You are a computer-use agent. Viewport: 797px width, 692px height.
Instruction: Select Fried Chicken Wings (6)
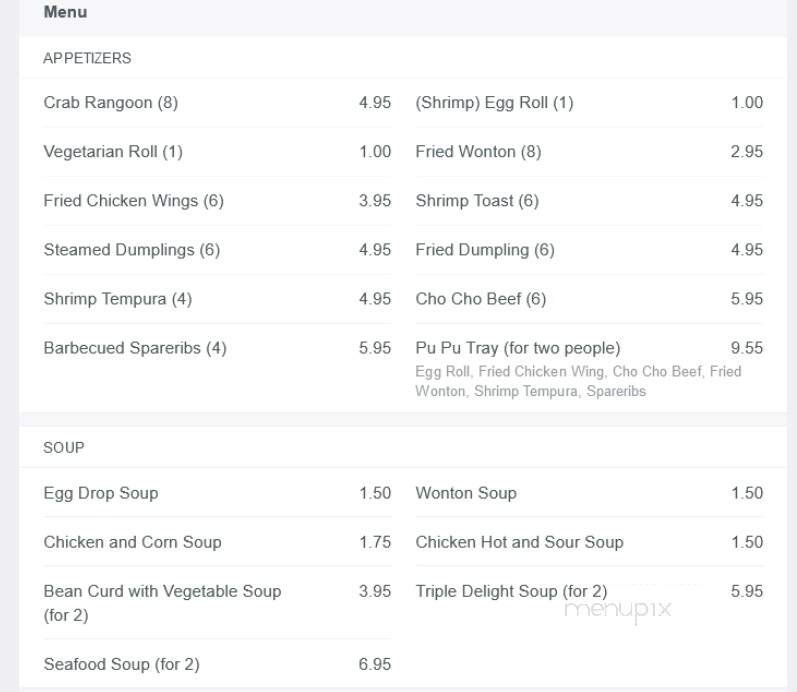[133, 201]
